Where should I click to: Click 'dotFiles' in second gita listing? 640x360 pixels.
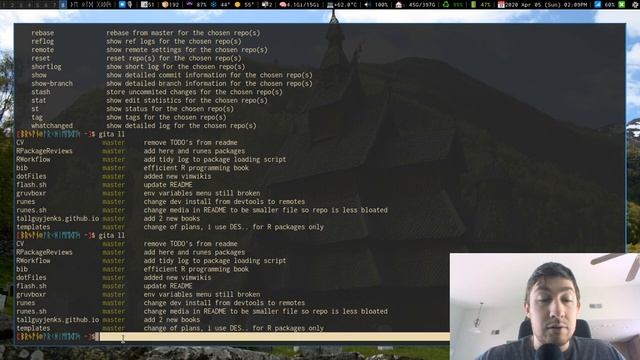click(x=31, y=278)
